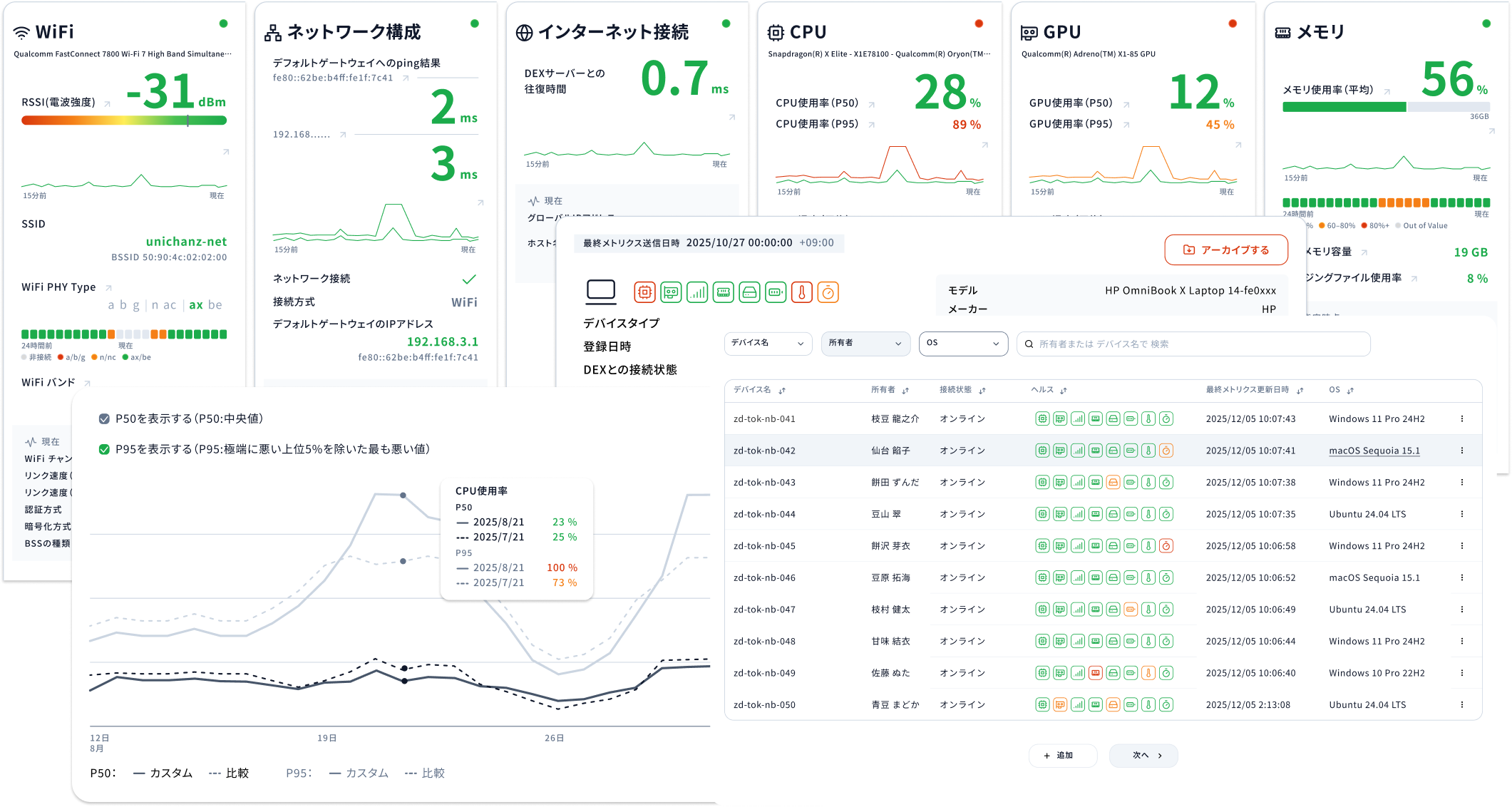
Task: Click the storage disk health icon
Action: tap(749, 292)
